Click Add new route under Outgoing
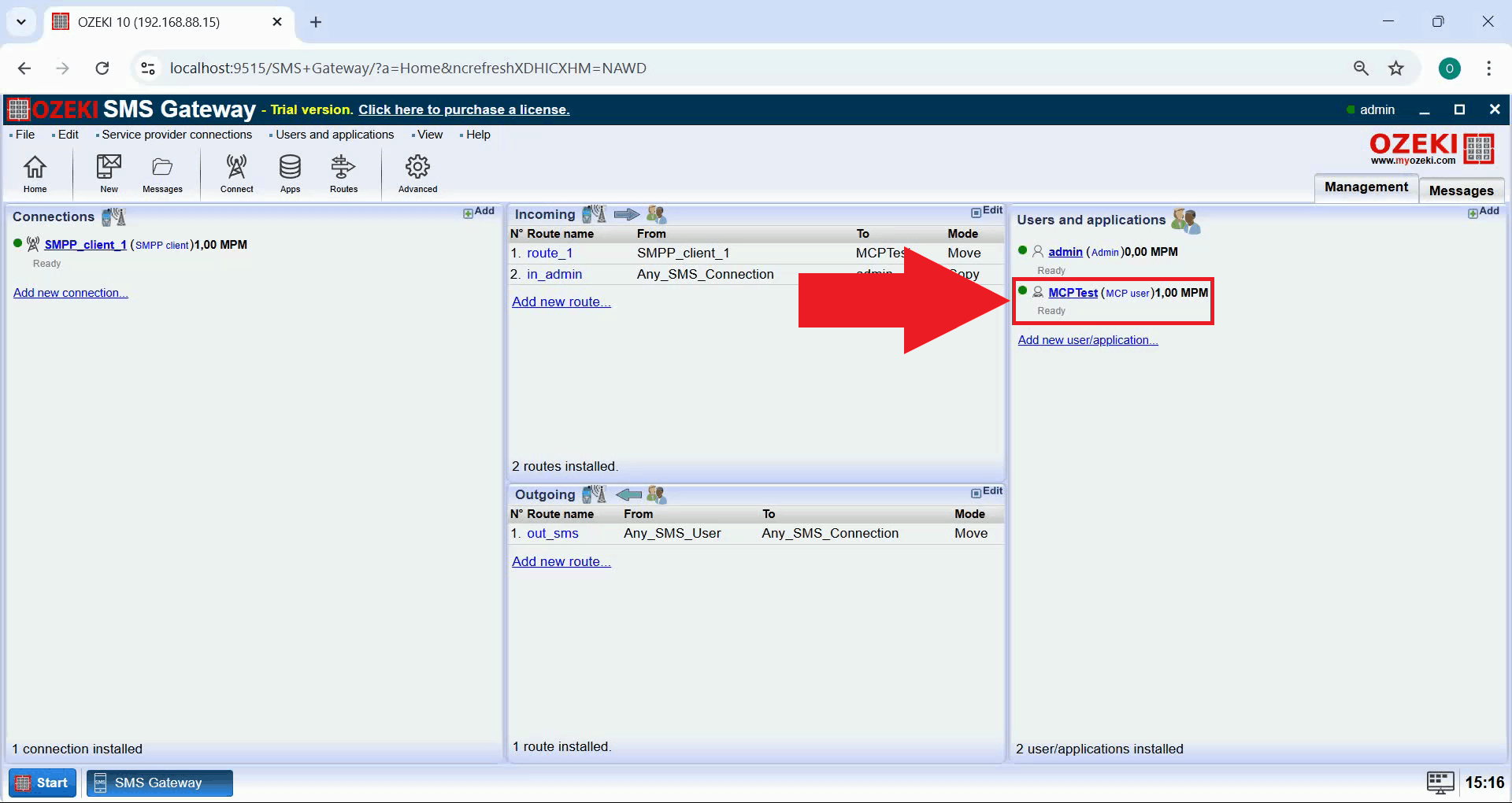The image size is (1512, 803). pos(561,561)
